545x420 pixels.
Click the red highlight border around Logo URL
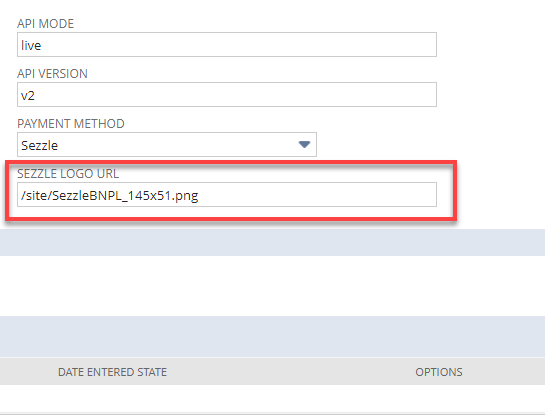click(231, 162)
